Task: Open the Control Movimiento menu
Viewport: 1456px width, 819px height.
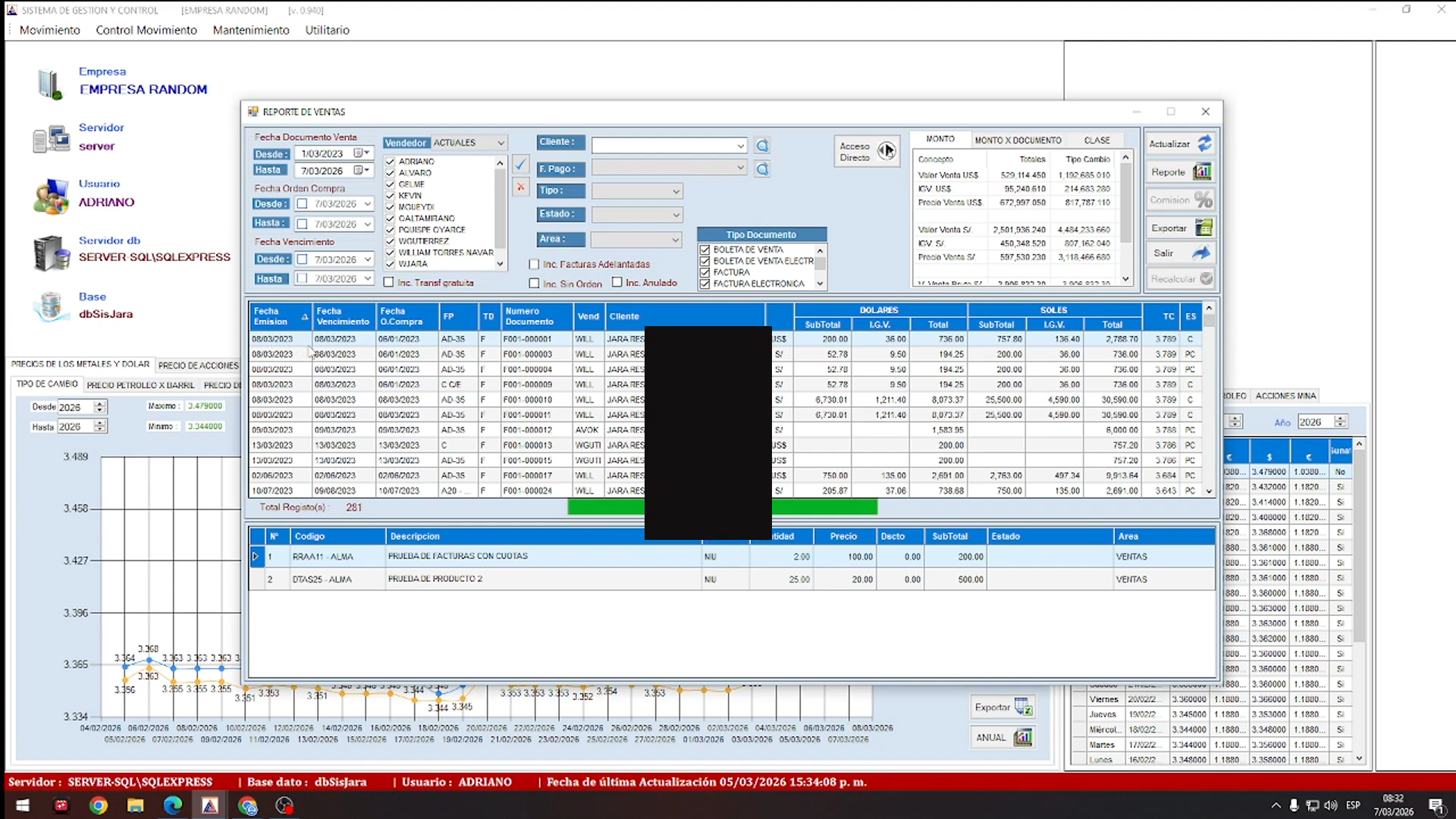Action: (146, 30)
